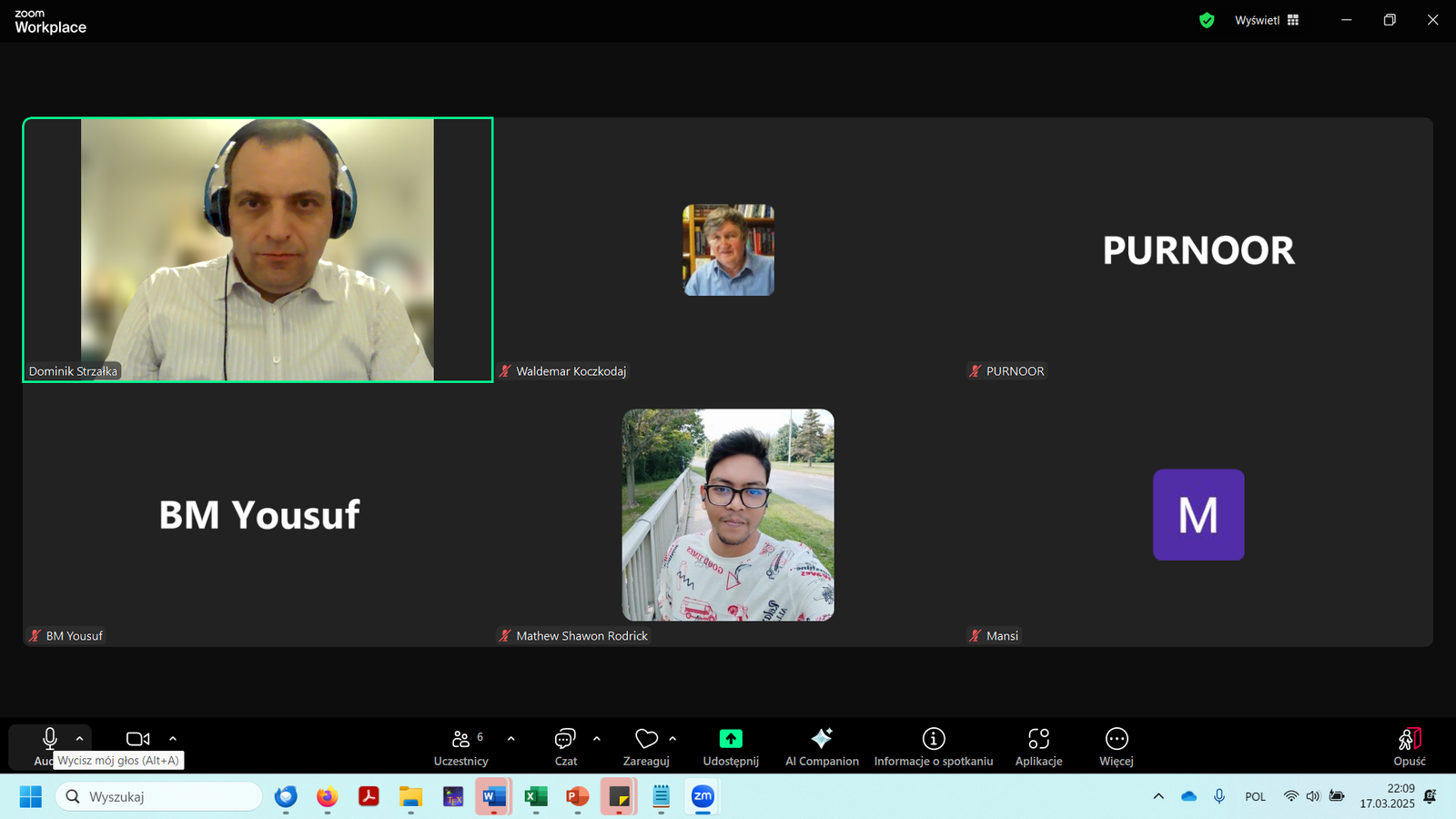This screenshot has height=819, width=1456.
Task: Open the Uczestnicy participants panel
Action: coord(460,746)
